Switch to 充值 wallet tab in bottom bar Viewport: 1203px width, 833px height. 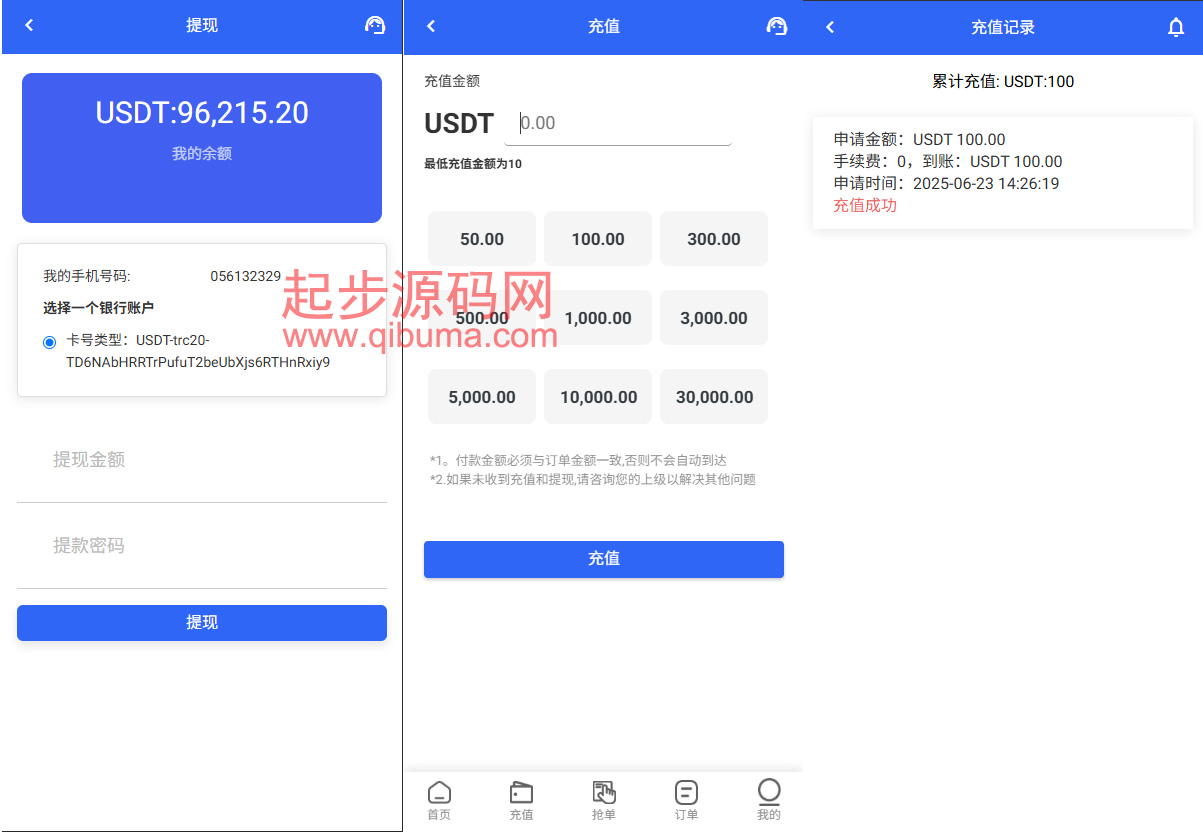coord(521,800)
